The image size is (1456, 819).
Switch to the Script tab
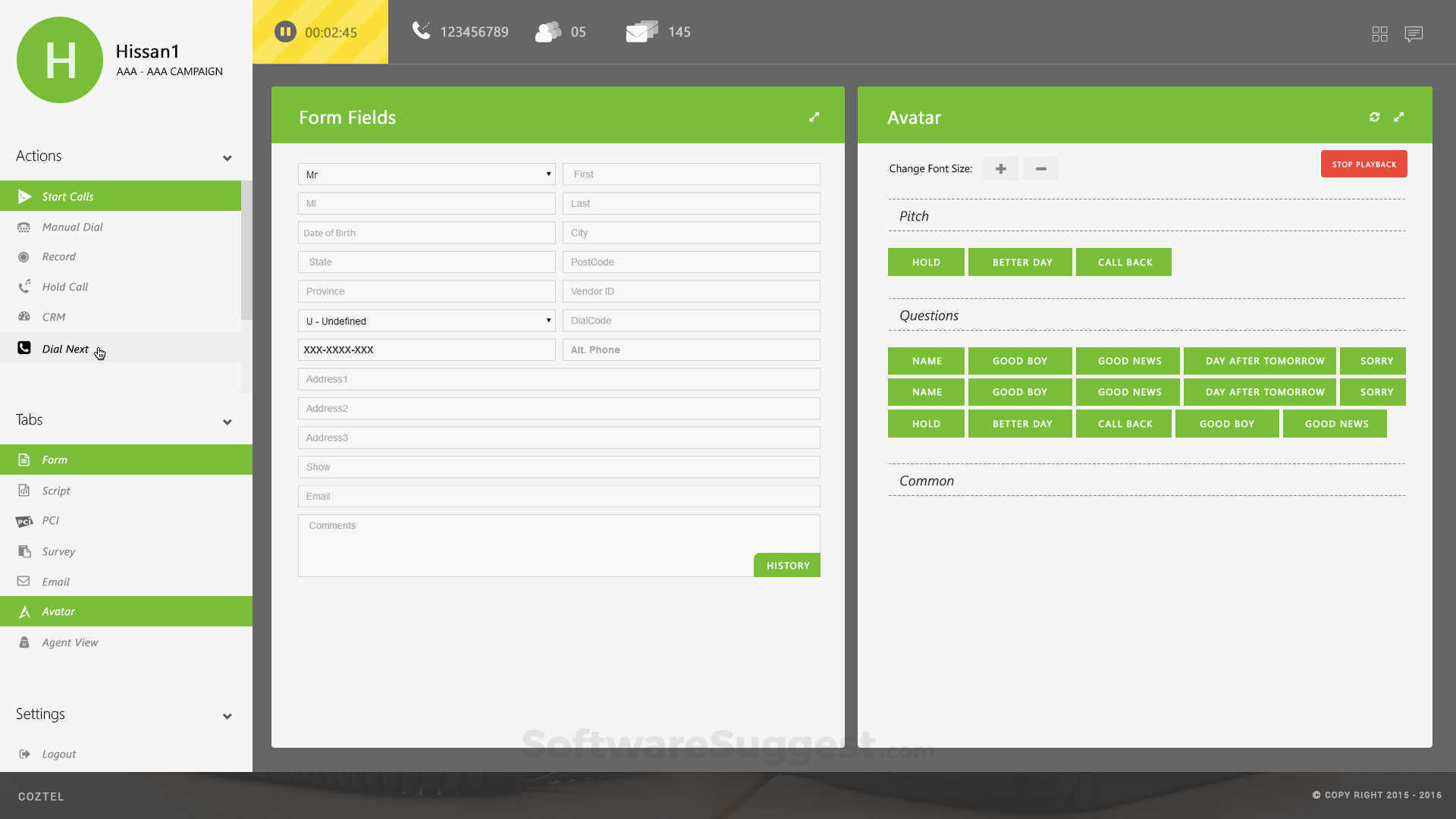pos(54,491)
